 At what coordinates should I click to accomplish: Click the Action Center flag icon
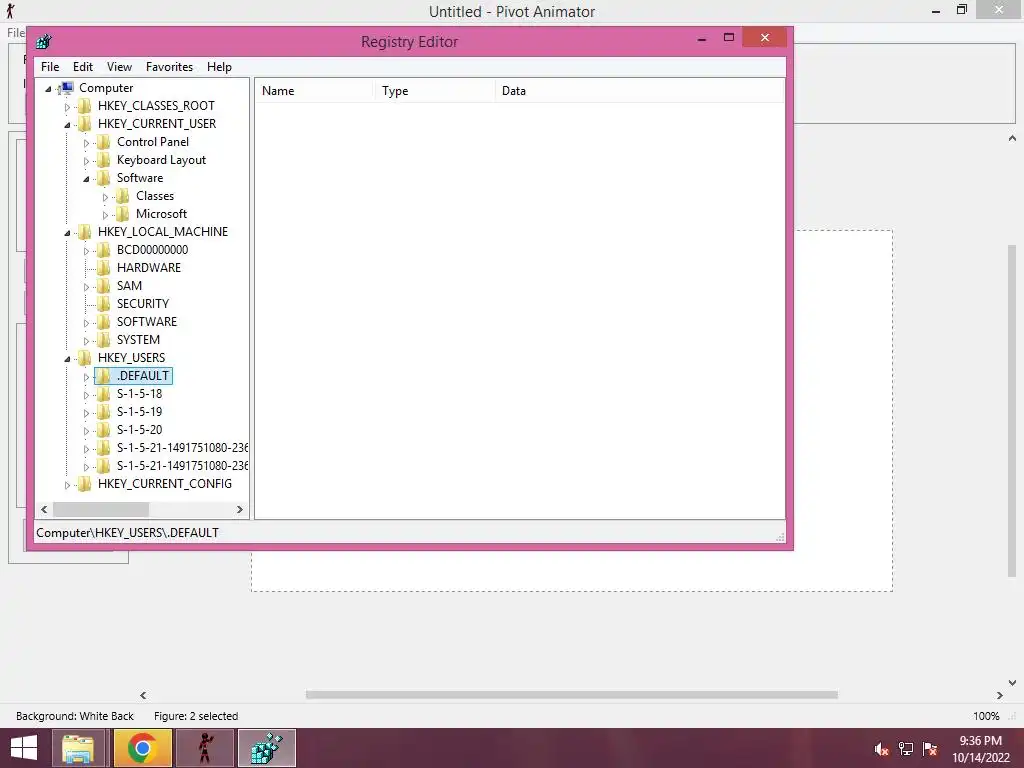click(x=930, y=749)
